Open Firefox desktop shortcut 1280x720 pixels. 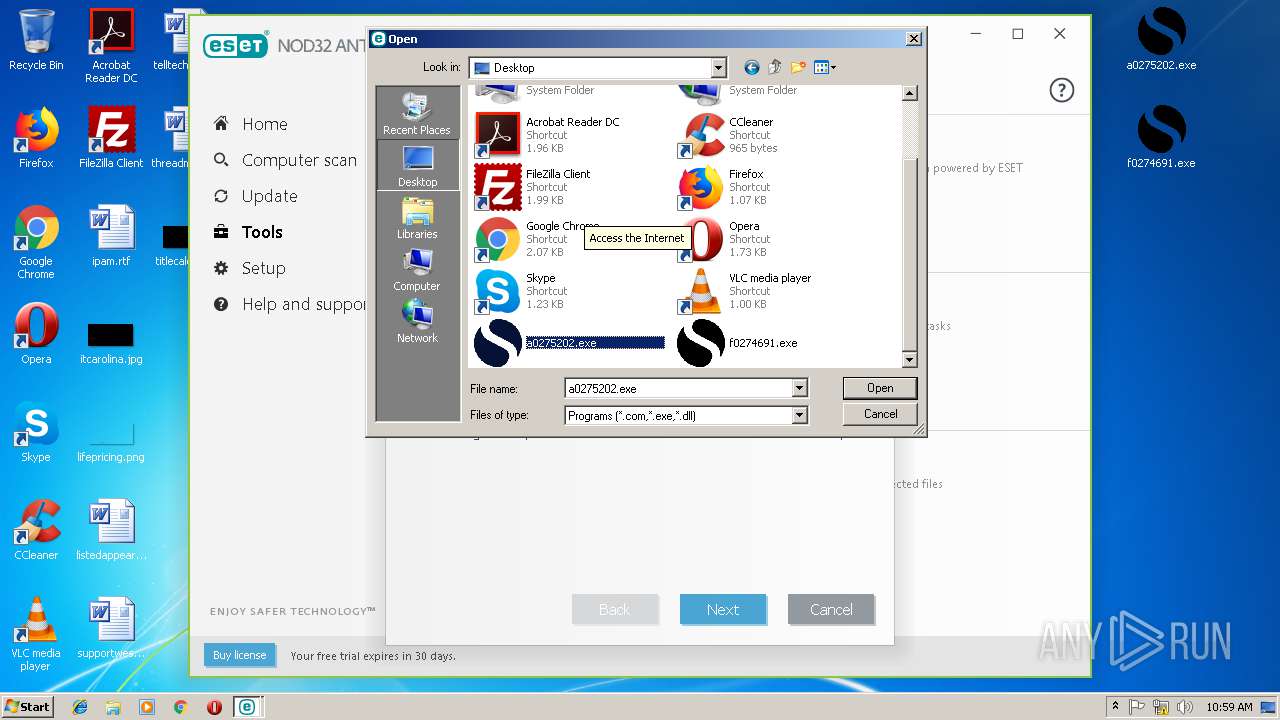coord(36,138)
